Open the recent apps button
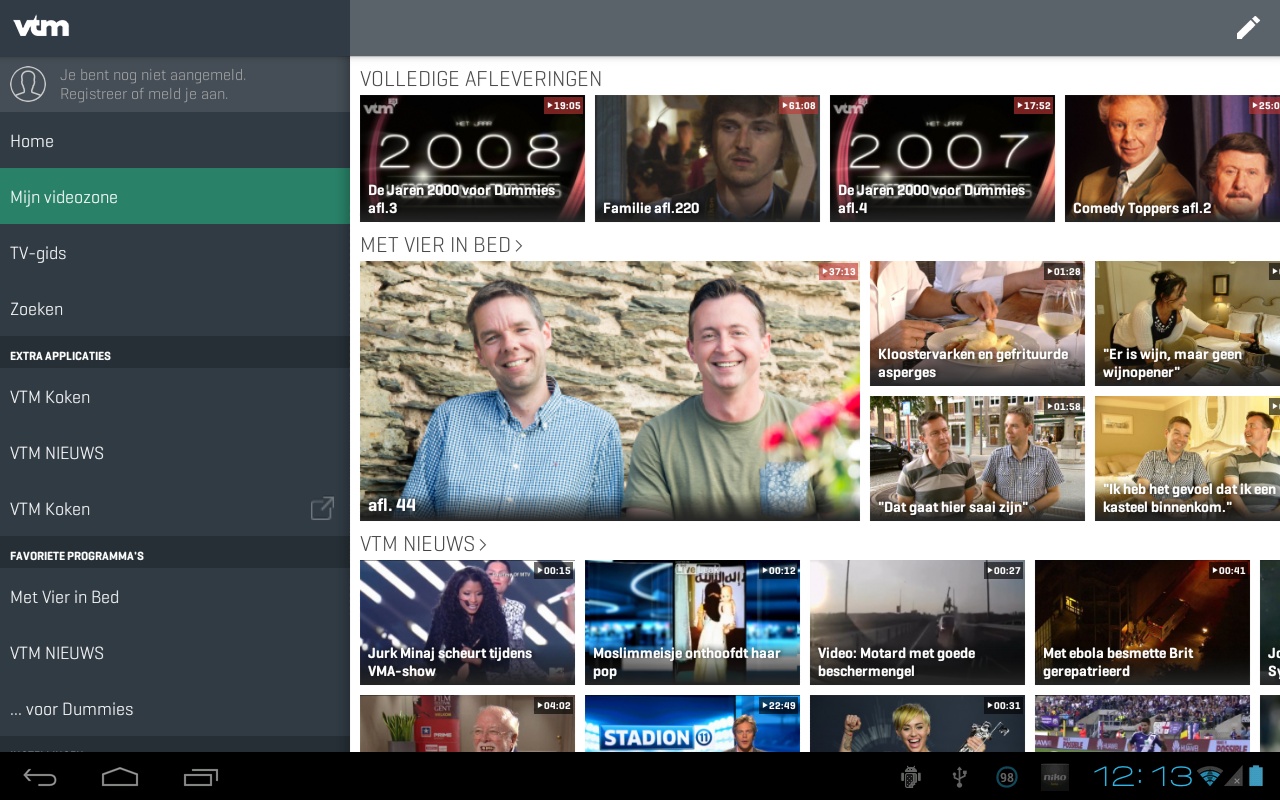This screenshot has height=800, width=1280. pos(201,777)
